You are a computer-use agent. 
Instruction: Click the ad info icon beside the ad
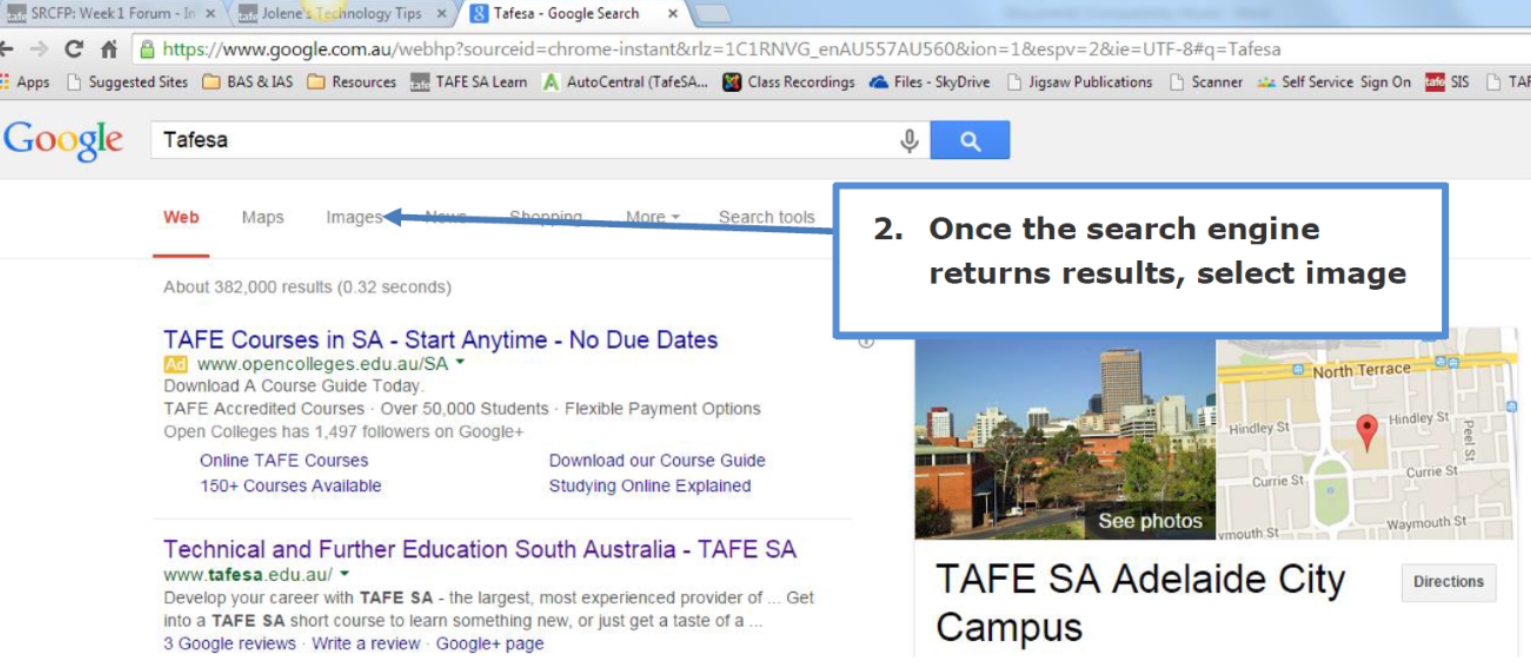pos(866,341)
